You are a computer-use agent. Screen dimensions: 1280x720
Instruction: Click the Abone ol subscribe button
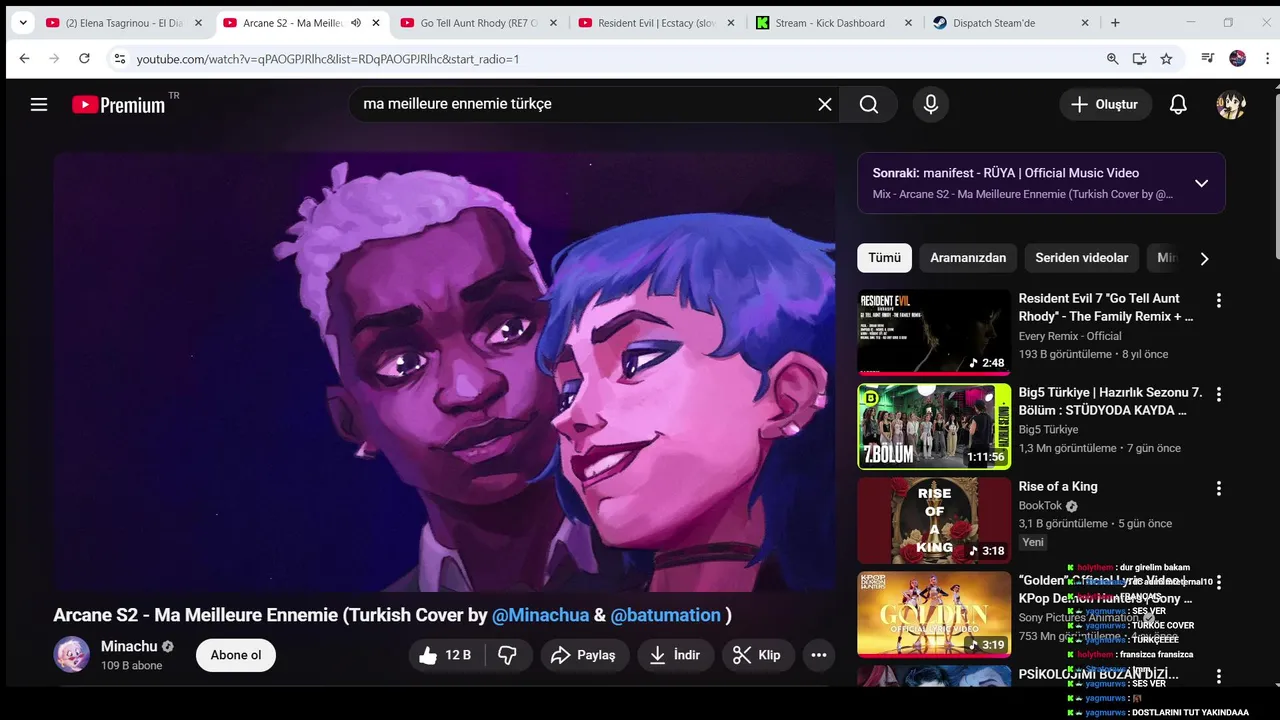click(x=236, y=655)
